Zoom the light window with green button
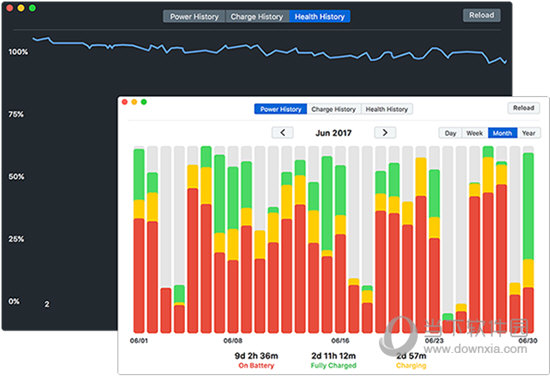550x376 pixels. (x=143, y=102)
